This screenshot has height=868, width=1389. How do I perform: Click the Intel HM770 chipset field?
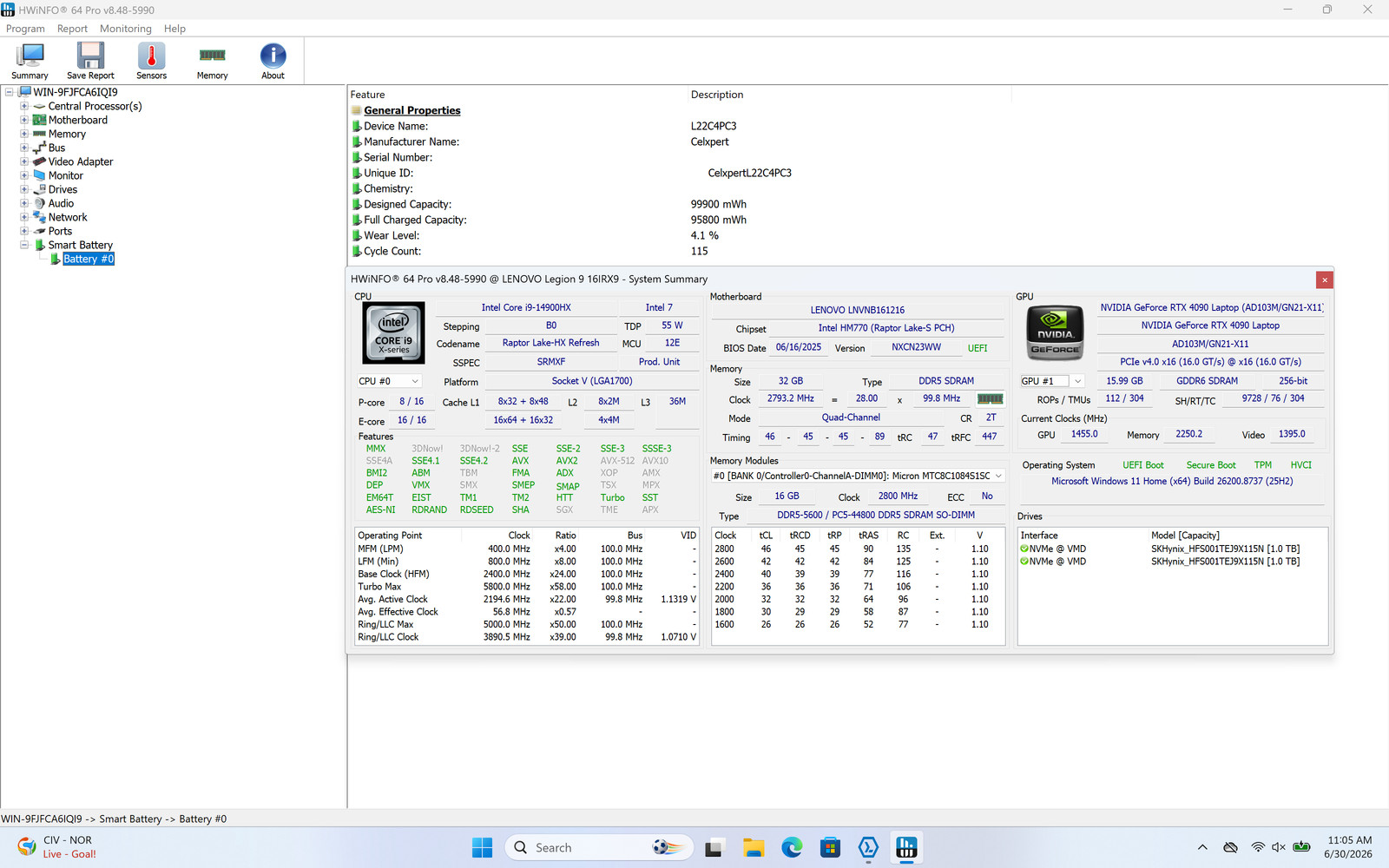[885, 328]
